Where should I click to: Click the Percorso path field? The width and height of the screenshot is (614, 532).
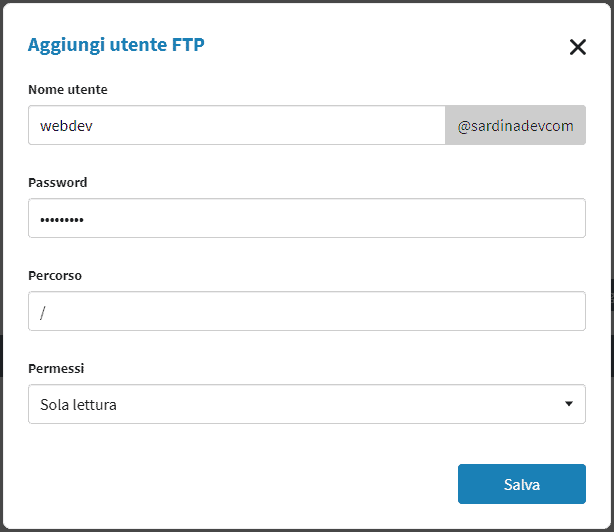pos(306,311)
